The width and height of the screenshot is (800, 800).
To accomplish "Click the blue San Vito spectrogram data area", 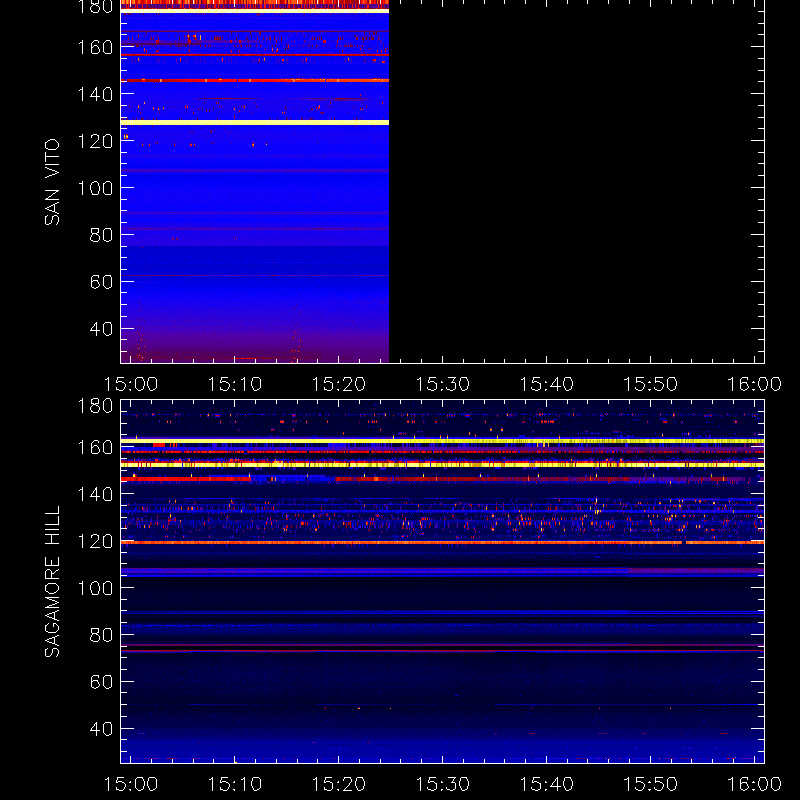I will coord(255,181).
